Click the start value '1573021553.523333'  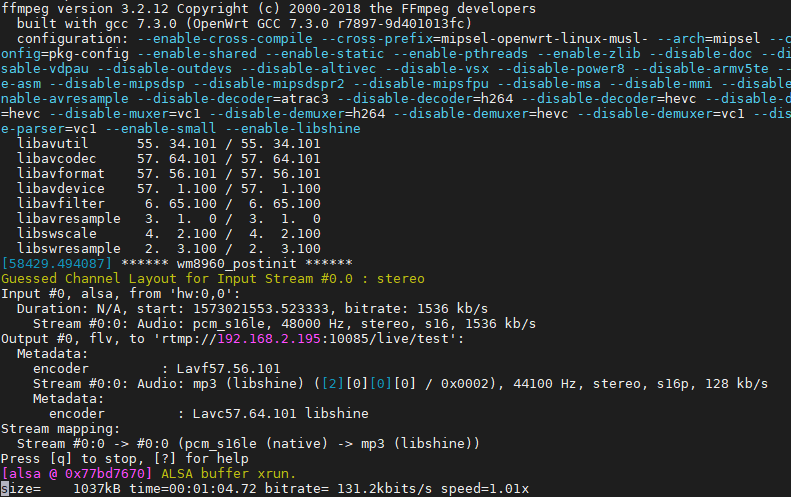pos(261,309)
